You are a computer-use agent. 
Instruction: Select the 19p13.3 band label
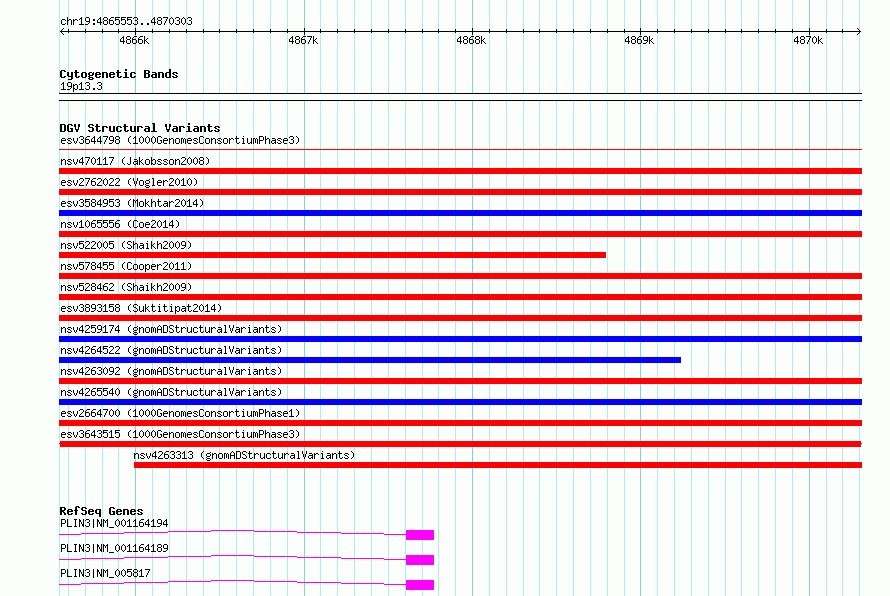click(x=81, y=86)
